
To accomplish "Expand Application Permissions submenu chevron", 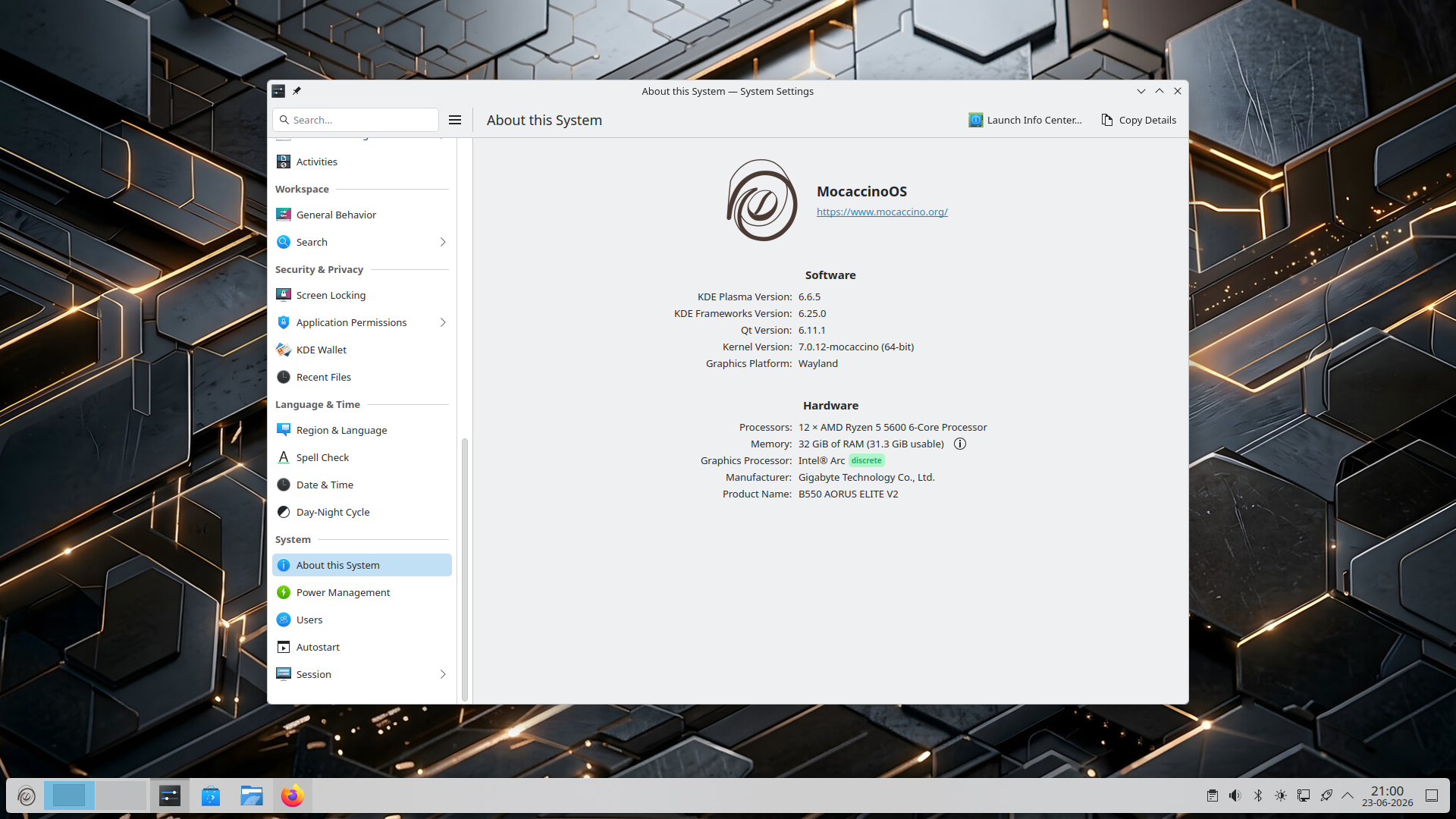I will 443,322.
